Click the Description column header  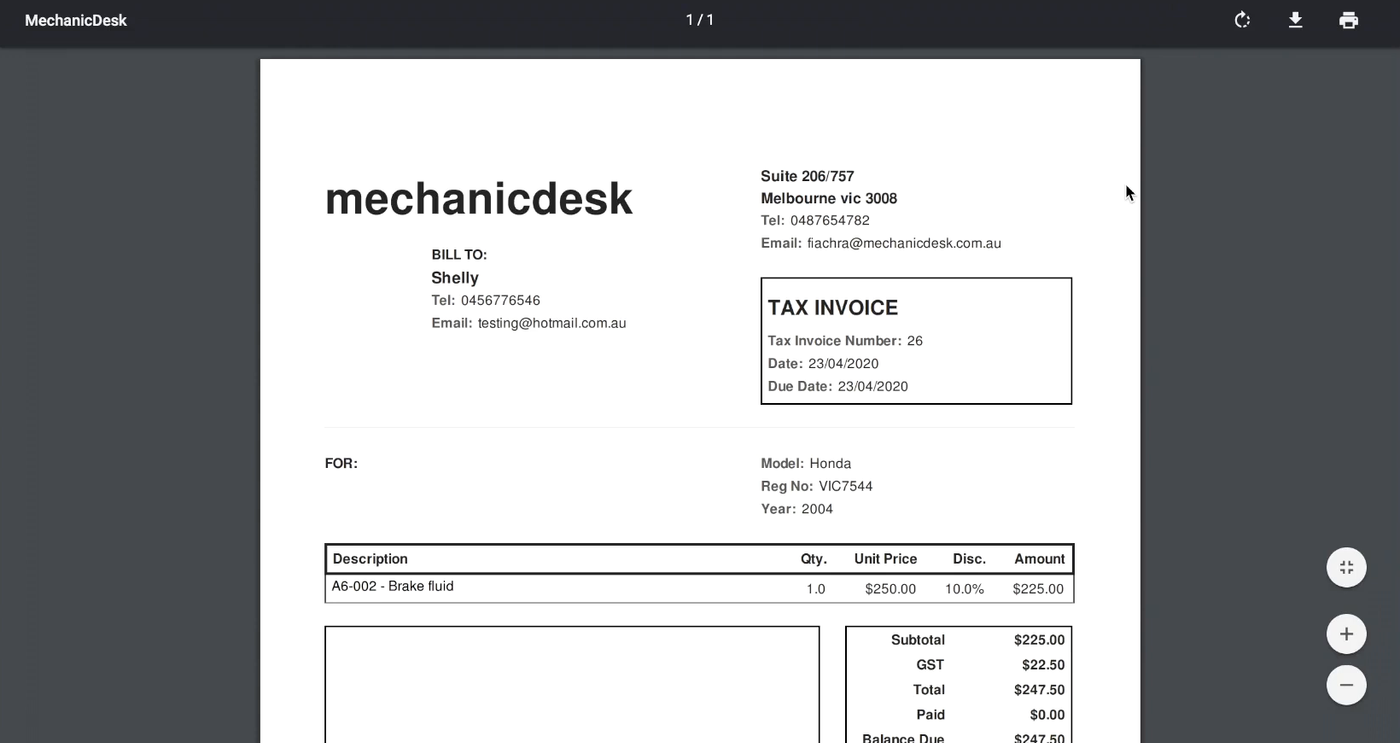point(370,559)
